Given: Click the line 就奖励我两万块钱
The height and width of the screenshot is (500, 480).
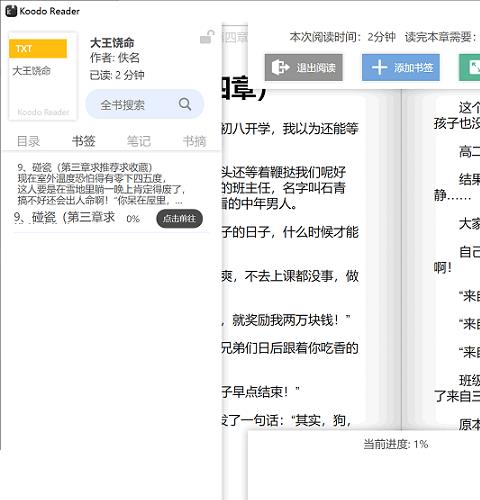Looking at the screenshot, I should click(288, 320).
